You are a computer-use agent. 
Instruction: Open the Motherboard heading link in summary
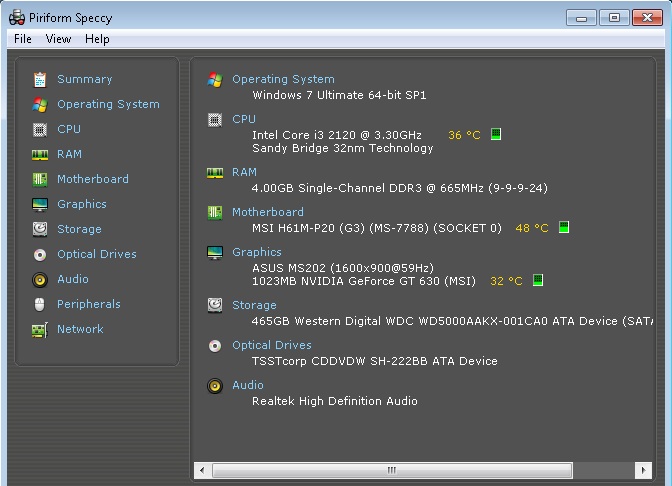(268, 212)
